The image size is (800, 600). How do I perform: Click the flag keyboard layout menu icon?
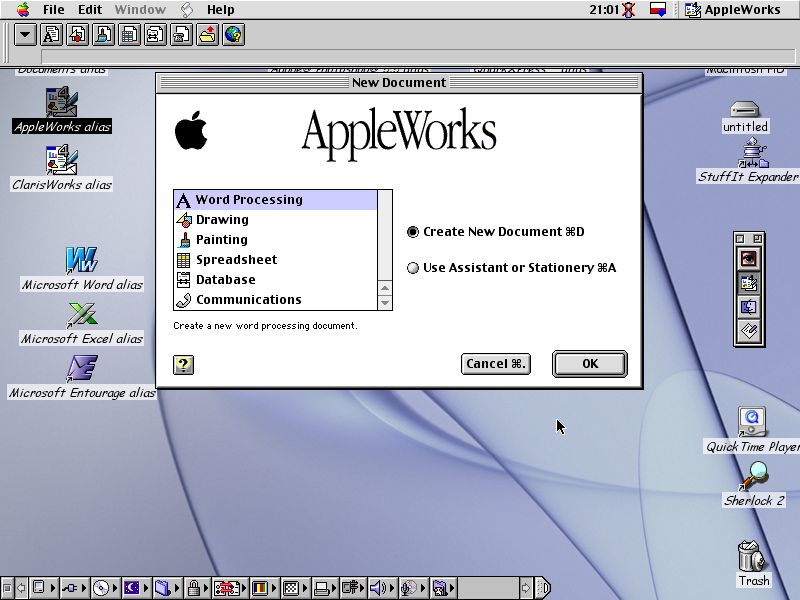658,10
